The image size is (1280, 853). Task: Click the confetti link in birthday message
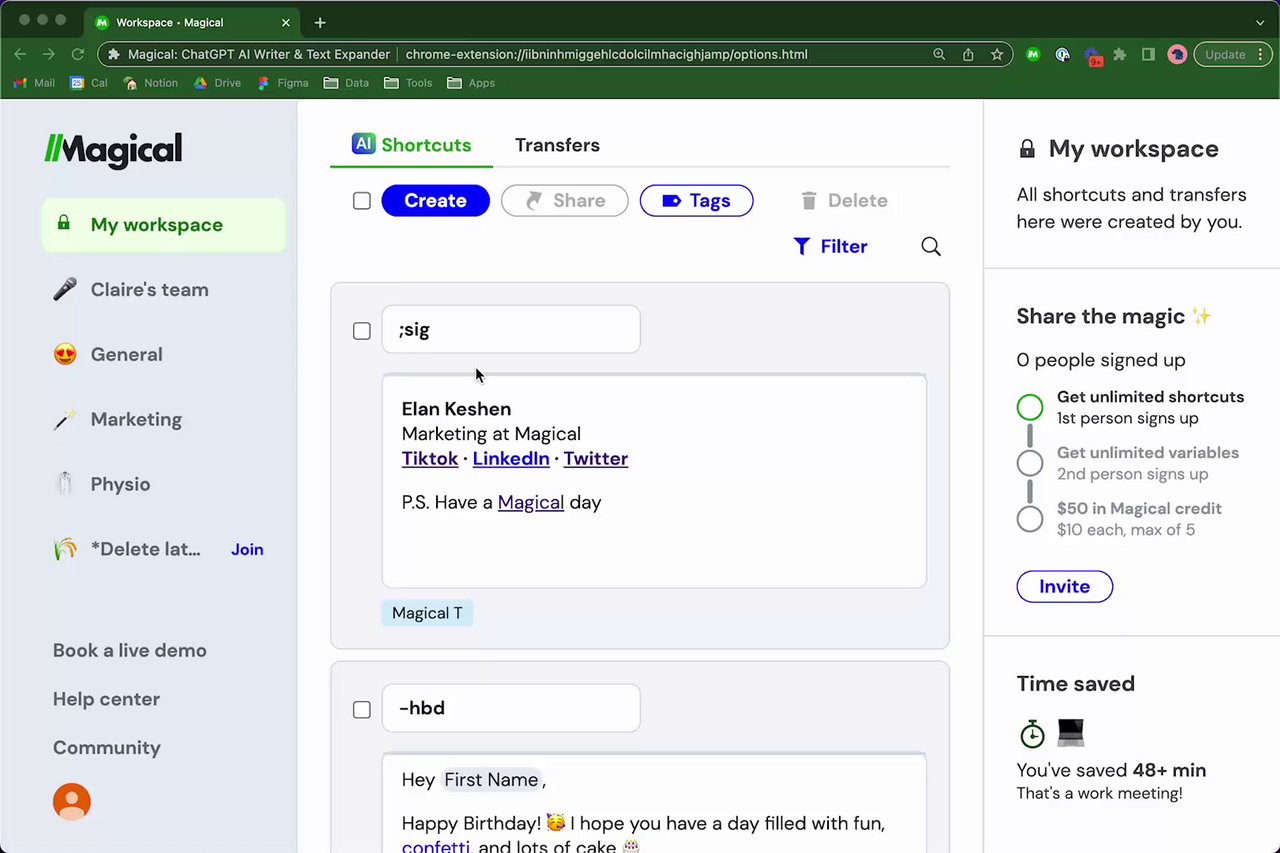(435, 846)
